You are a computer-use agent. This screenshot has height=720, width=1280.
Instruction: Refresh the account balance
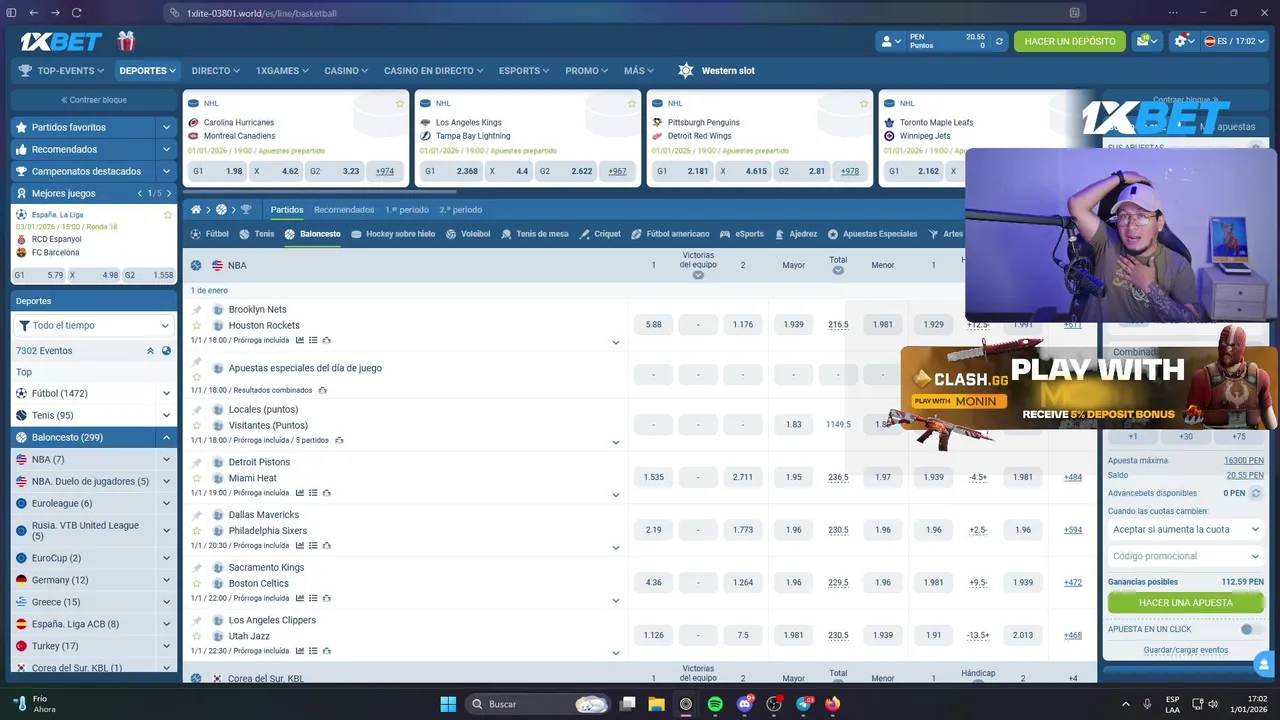point(999,41)
